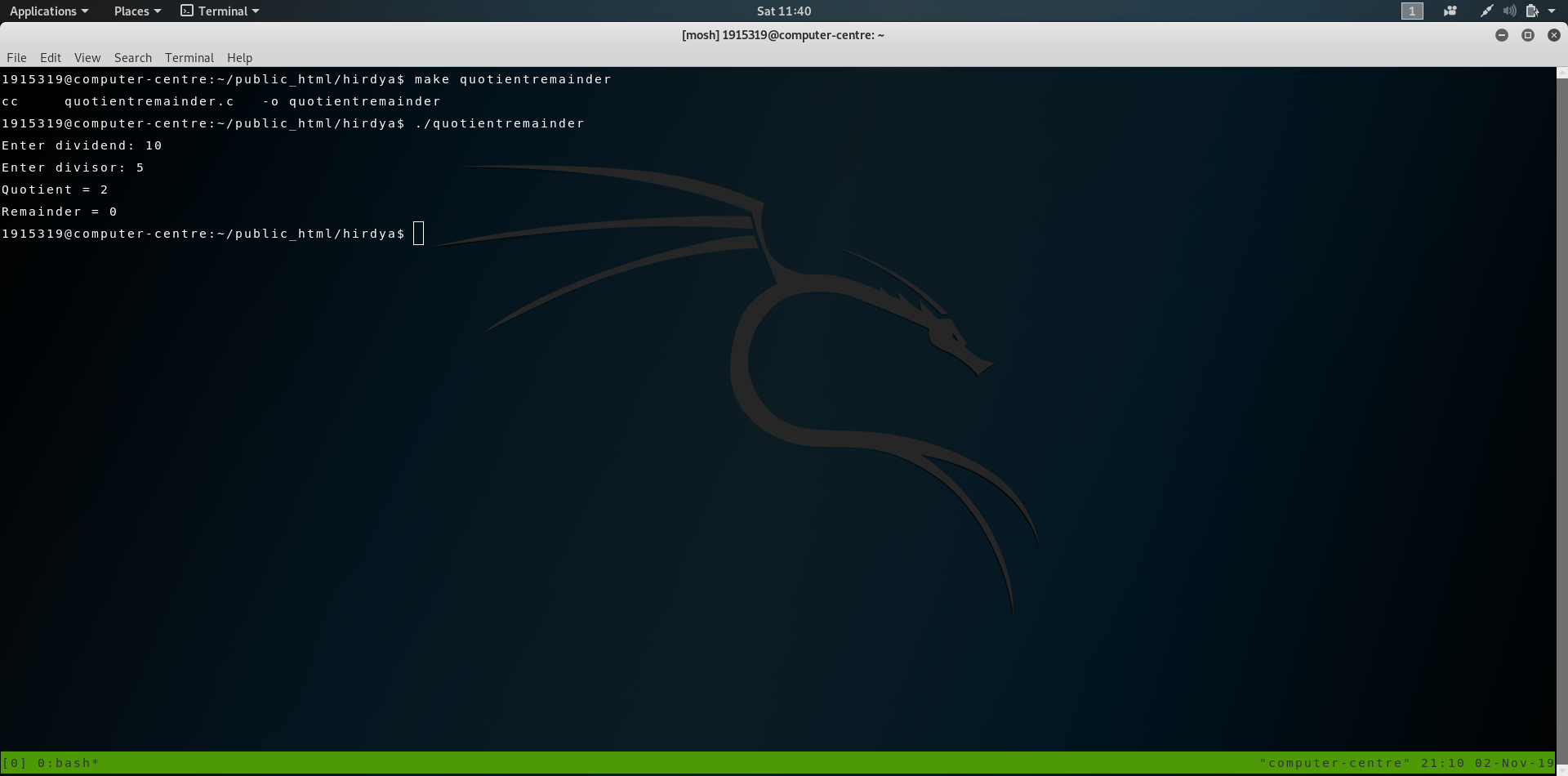Click the Terminal icon in the top bar
The image size is (1568, 776).
(x=187, y=11)
